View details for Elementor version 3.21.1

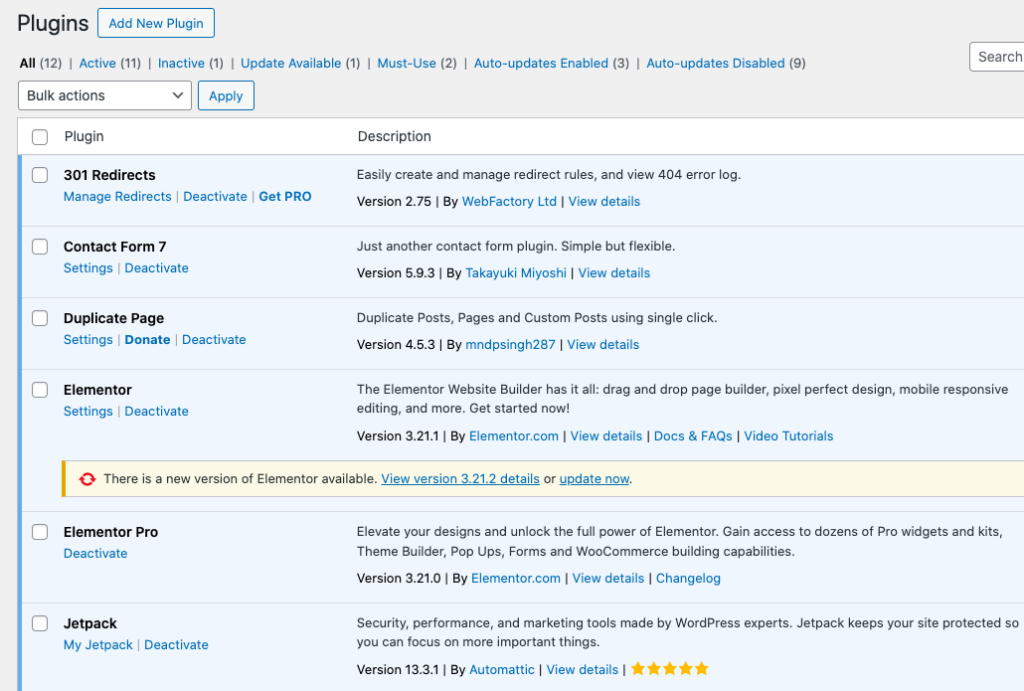tap(606, 436)
